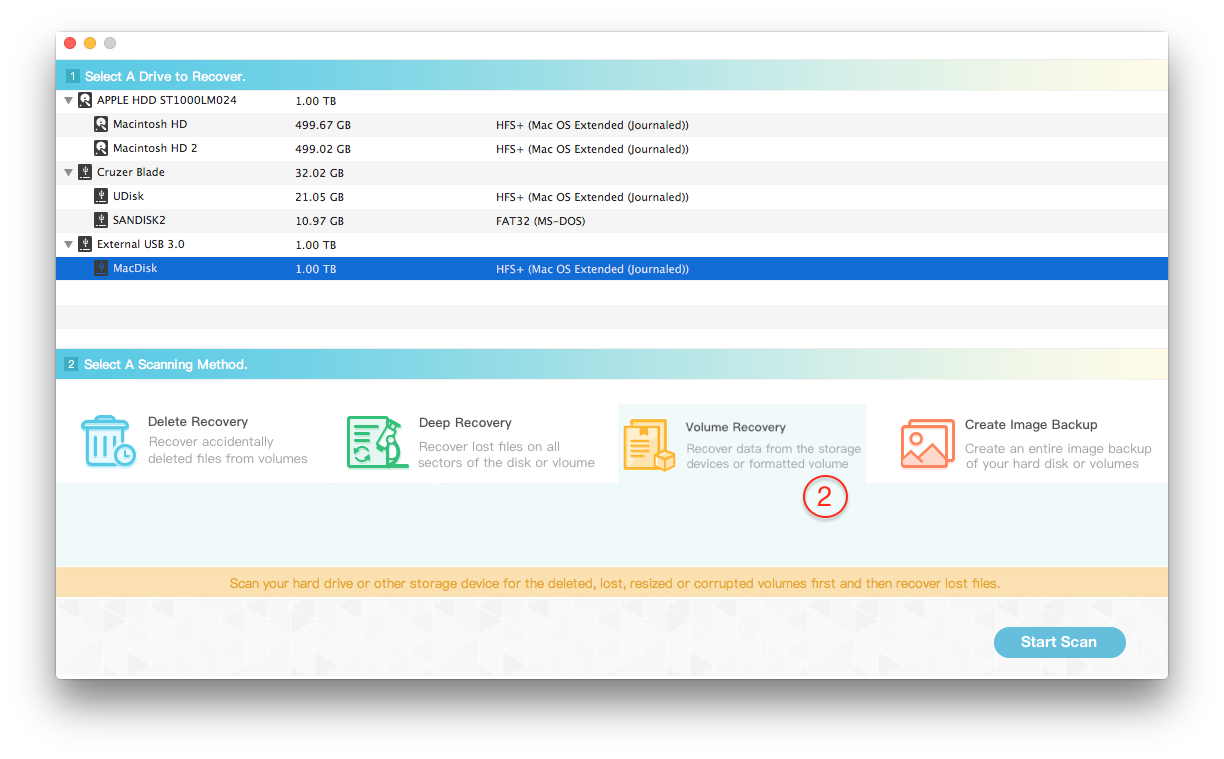Click the FAT32 (MS-DOS) file system cell
Viewport: 1224px width, 759px height.
(x=541, y=221)
